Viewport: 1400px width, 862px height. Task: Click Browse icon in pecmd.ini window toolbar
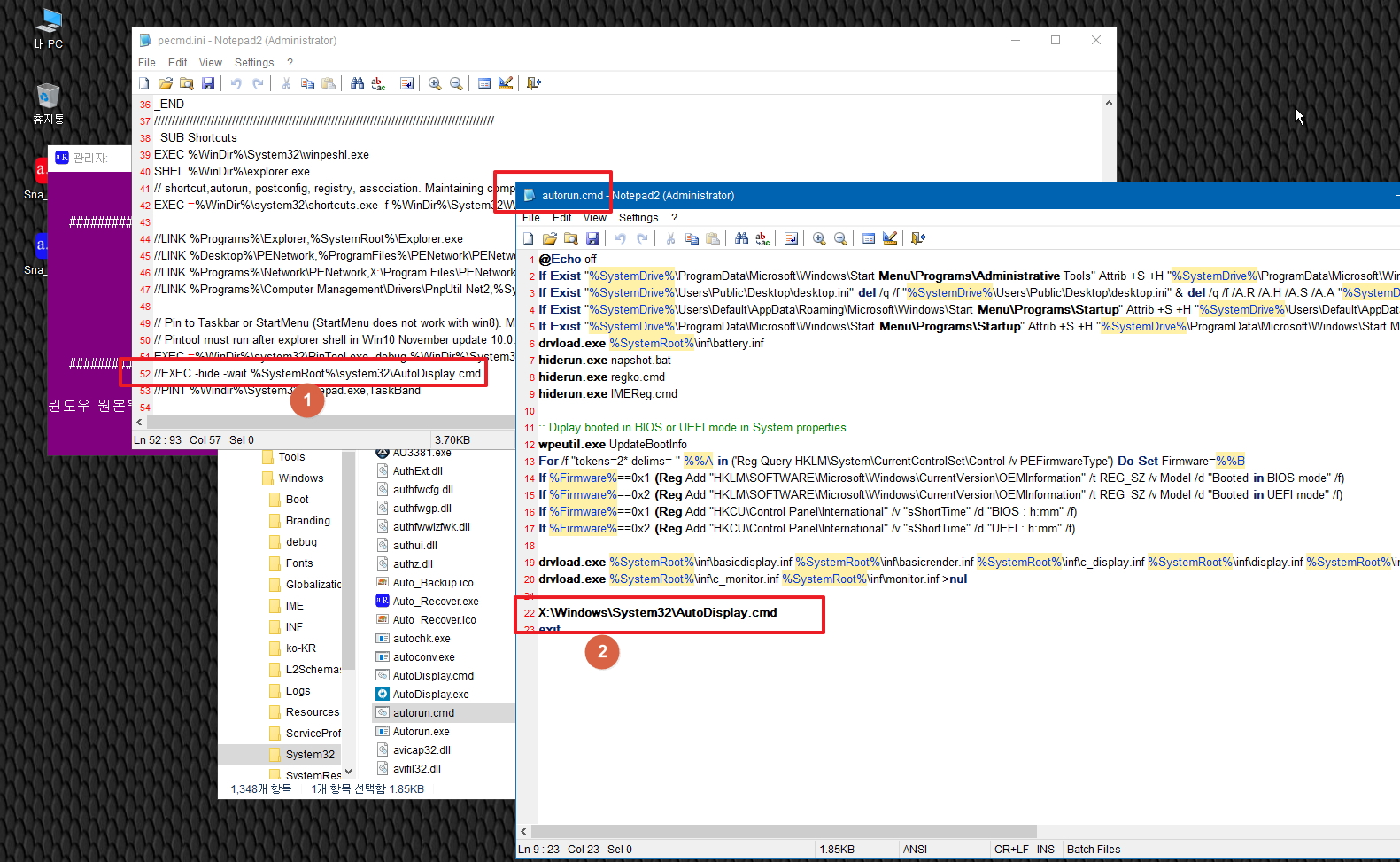click(187, 83)
